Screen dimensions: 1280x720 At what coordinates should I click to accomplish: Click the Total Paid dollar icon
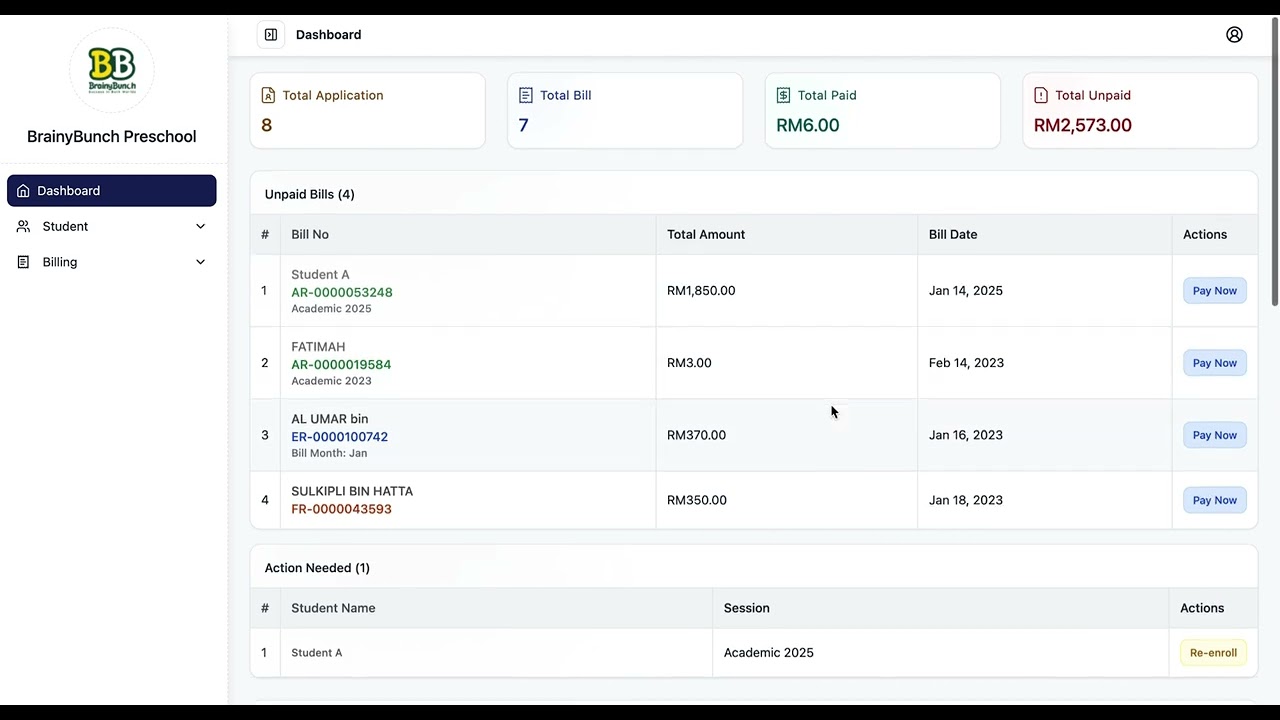coord(783,96)
